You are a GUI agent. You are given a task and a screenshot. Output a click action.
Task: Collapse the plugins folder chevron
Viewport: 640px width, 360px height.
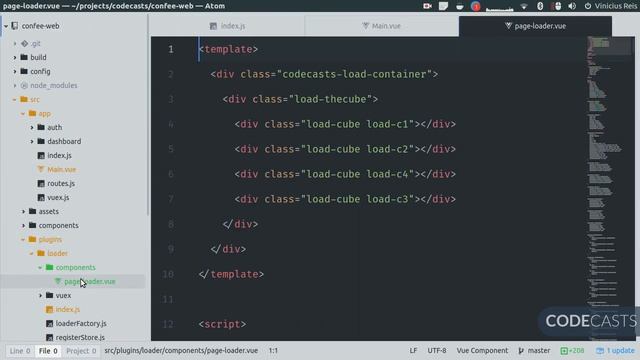click(x=23, y=239)
